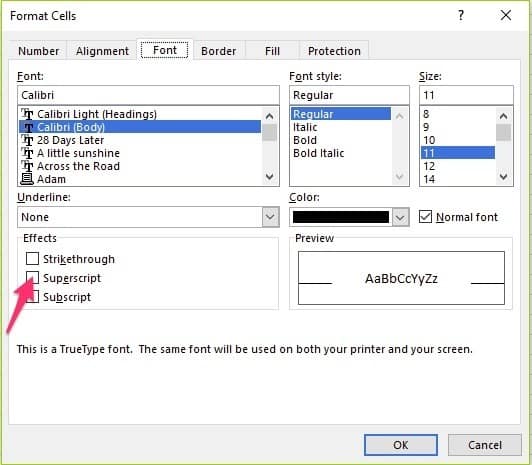This screenshot has height=465, width=532.
Task: Click the Cancel button
Action: point(484,445)
